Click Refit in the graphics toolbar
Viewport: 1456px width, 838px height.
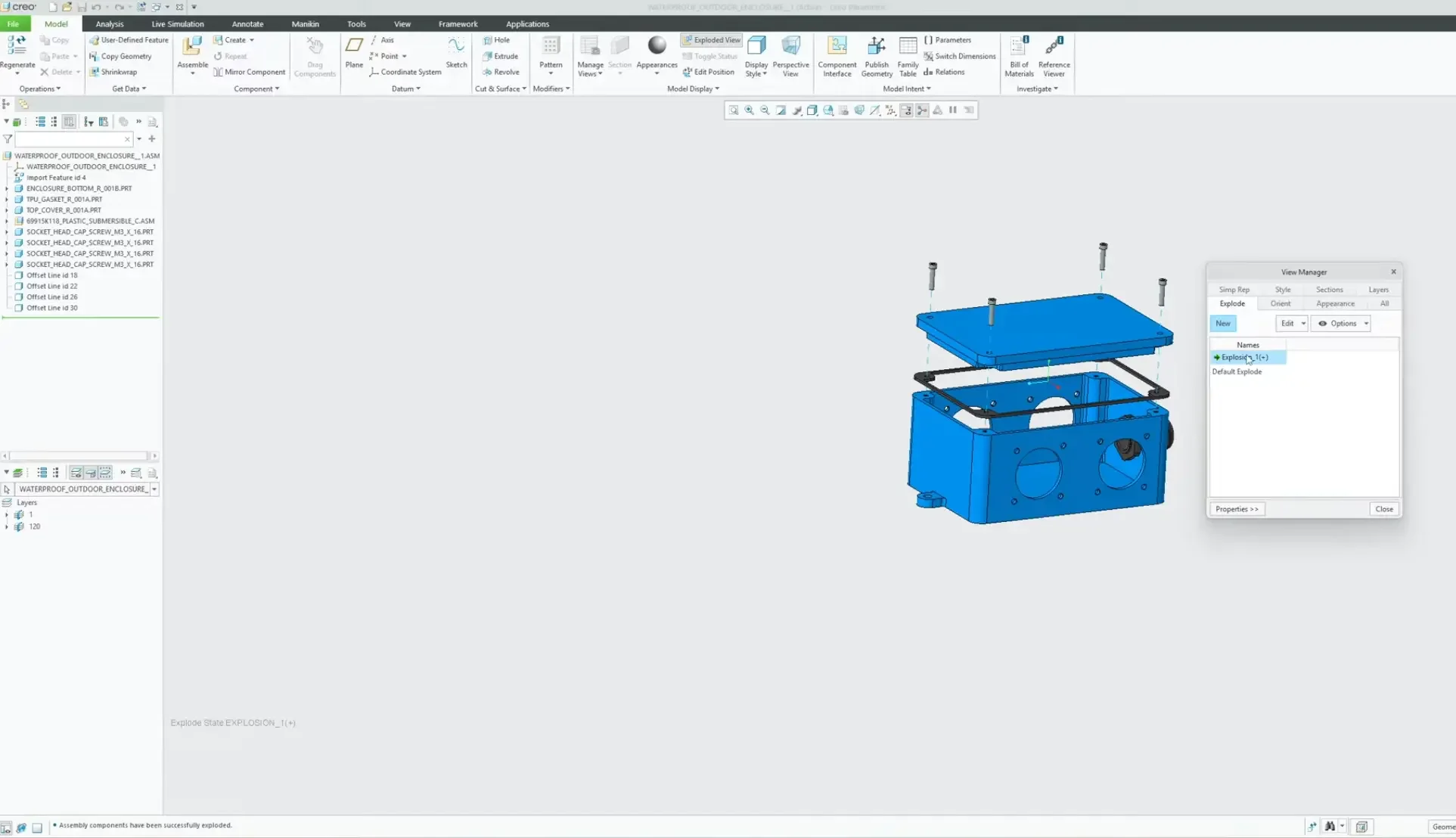coord(733,110)
